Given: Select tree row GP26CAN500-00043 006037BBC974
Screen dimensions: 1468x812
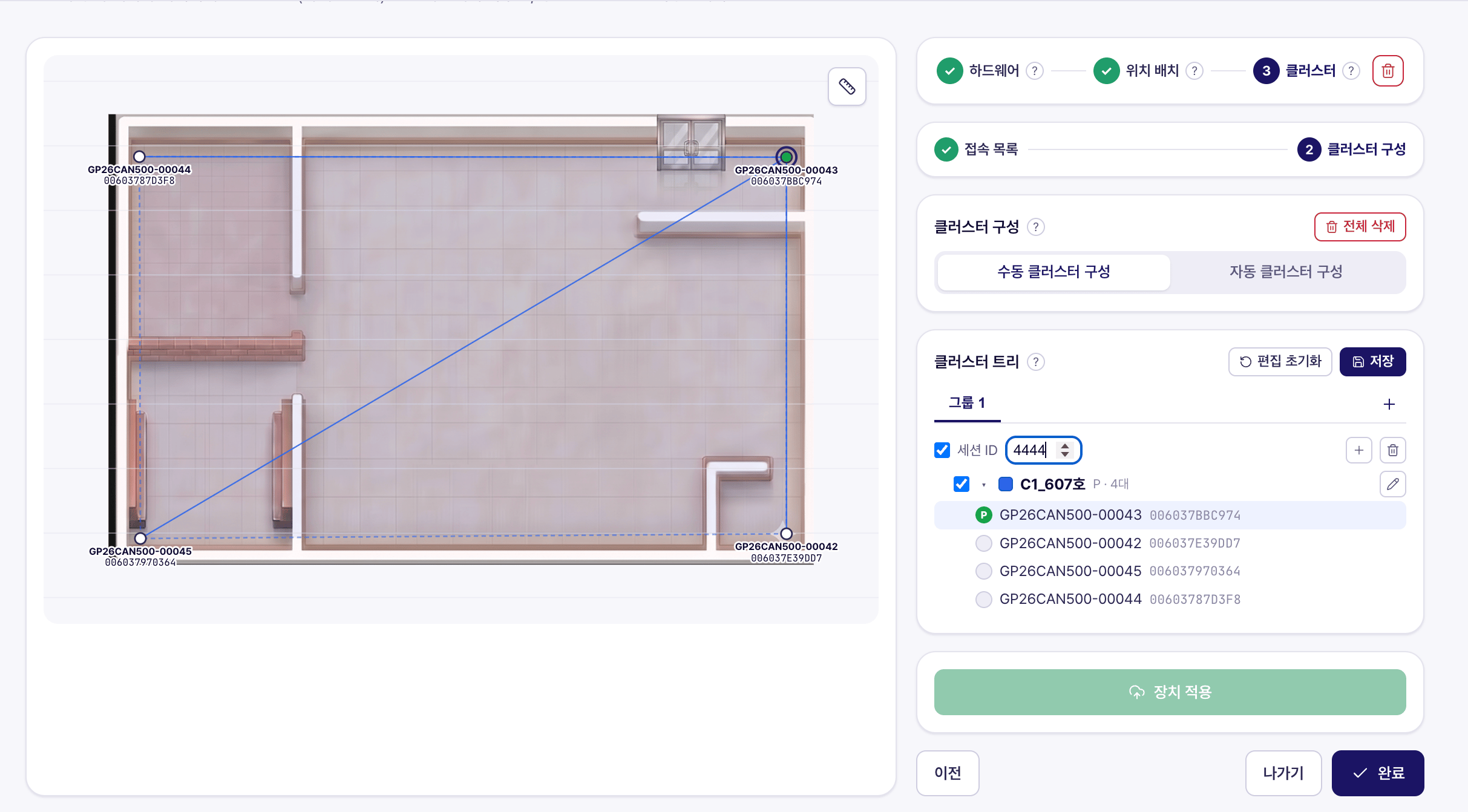Looking at the screenshot, I should [x=1170, y=515].
